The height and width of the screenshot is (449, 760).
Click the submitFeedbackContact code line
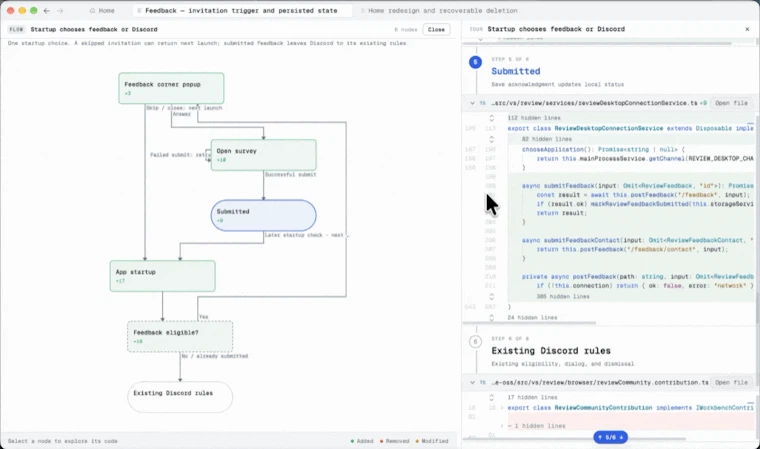click(x=637, y=241)
